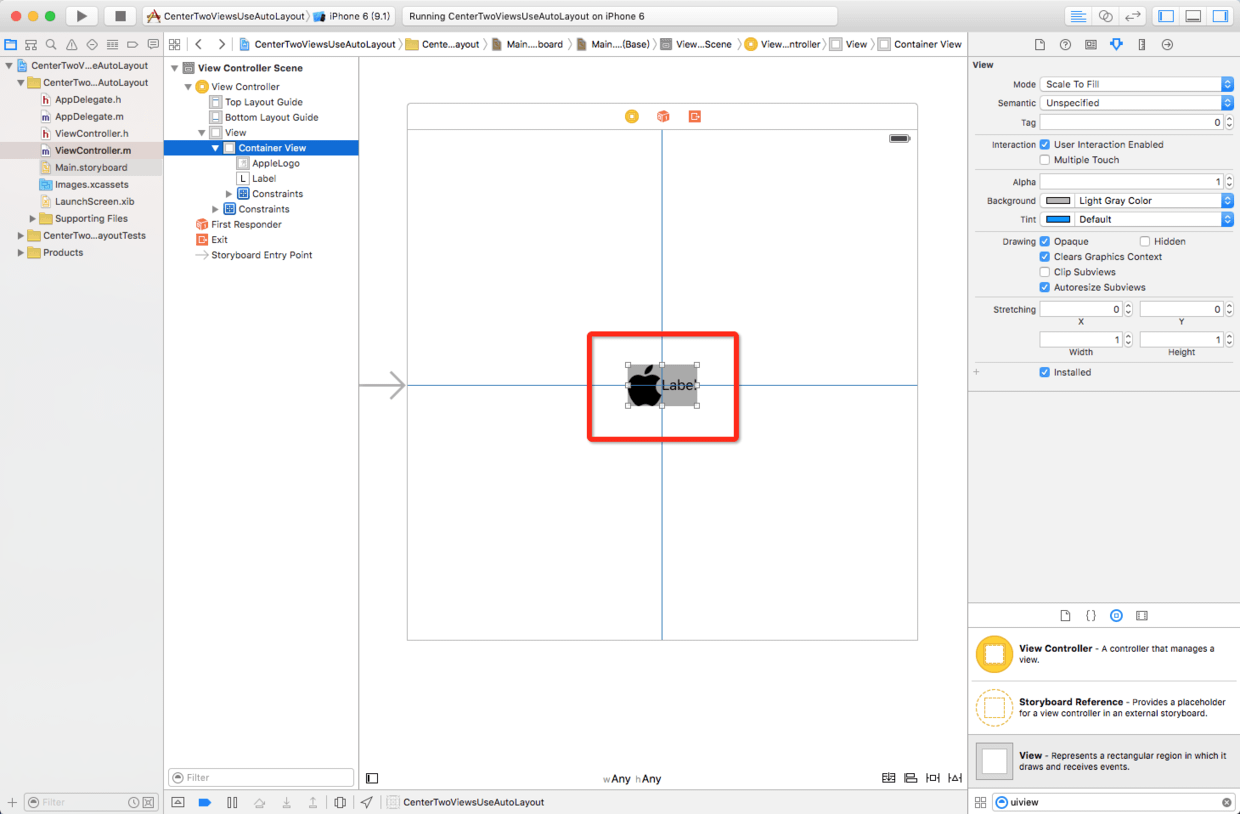Expand the Supporting Files group
The height and width of the screenshot is (814, 1240).
(33, 219)
